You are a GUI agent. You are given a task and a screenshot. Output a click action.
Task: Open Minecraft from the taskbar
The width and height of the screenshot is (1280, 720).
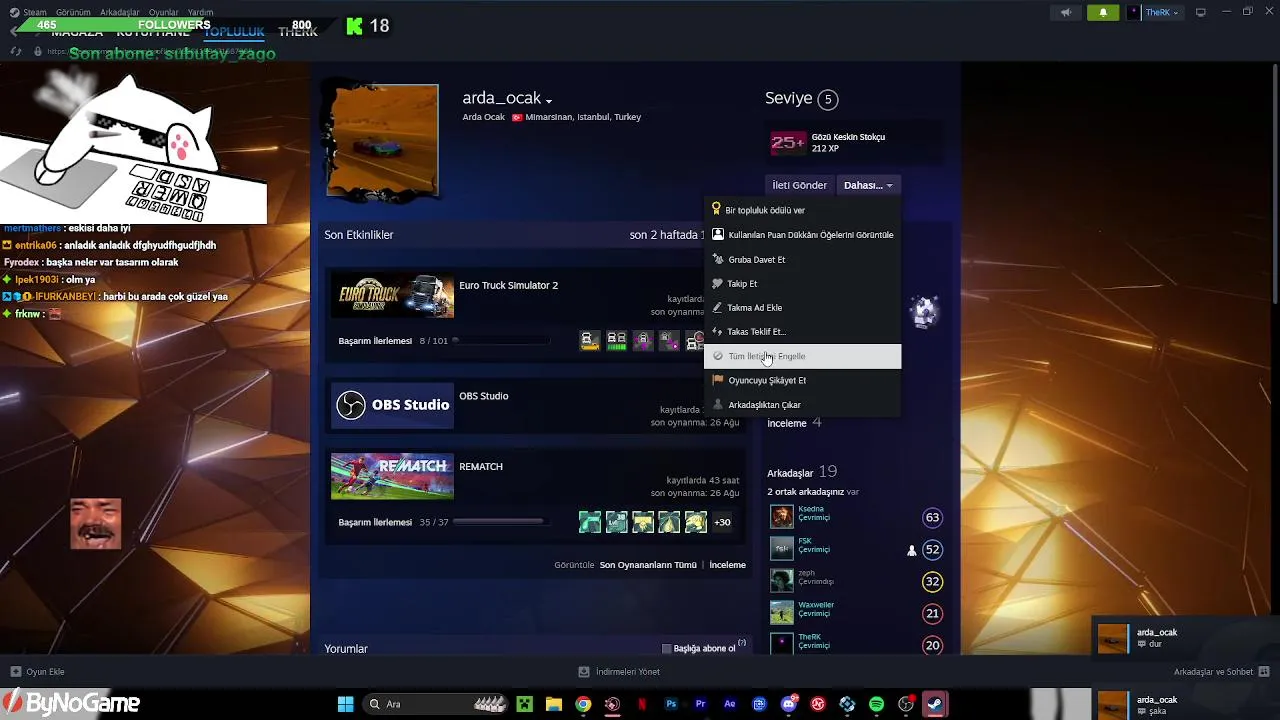coord(524,704)
